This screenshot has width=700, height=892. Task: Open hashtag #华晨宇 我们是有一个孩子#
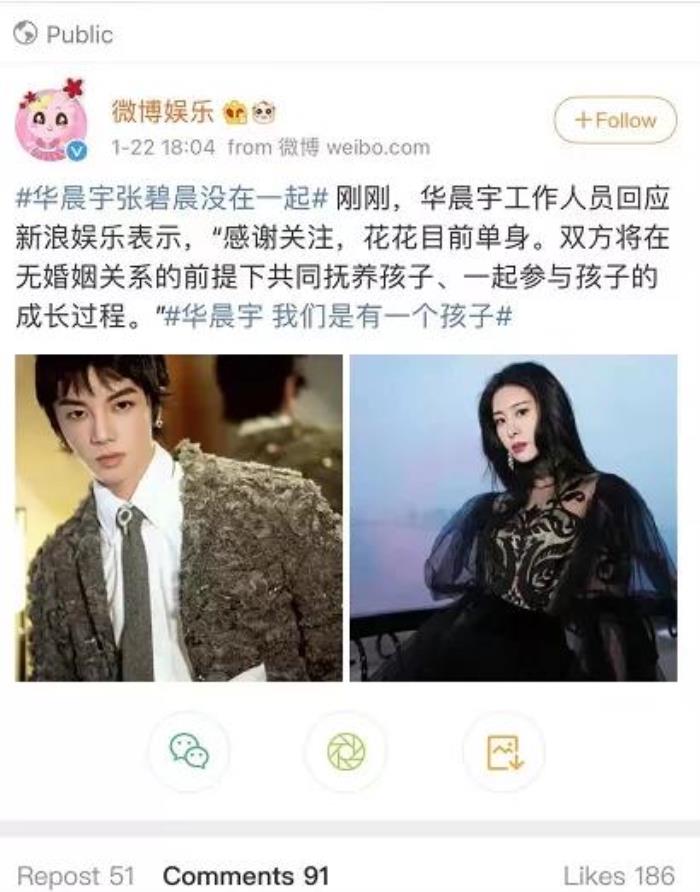pyautogui.click(x=338, y=316)
